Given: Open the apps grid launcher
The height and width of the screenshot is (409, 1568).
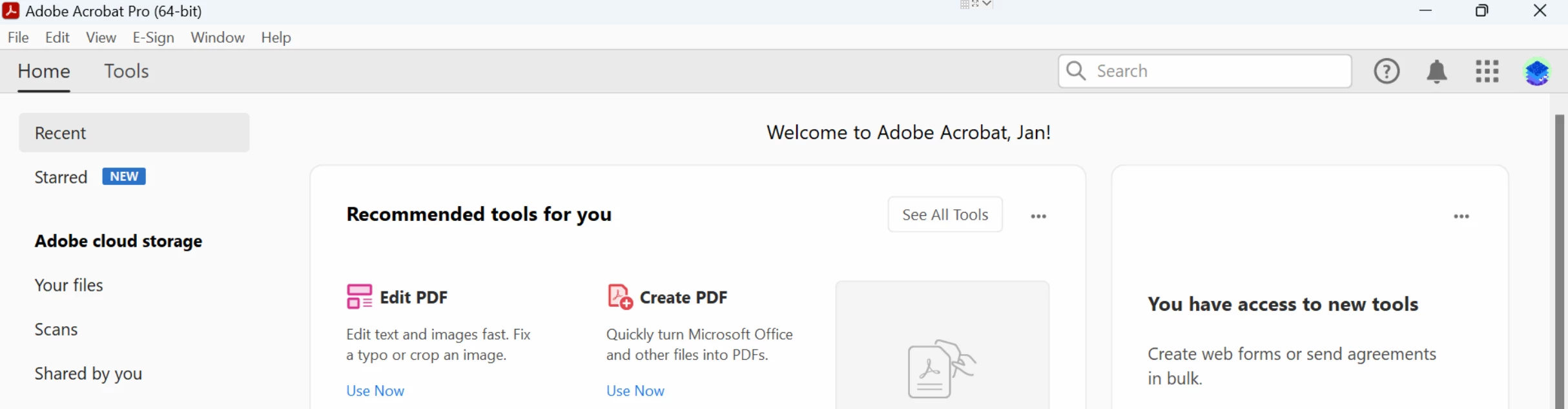Looking at the screenshot, I should pyautogui.click(x=1487, y=71).
